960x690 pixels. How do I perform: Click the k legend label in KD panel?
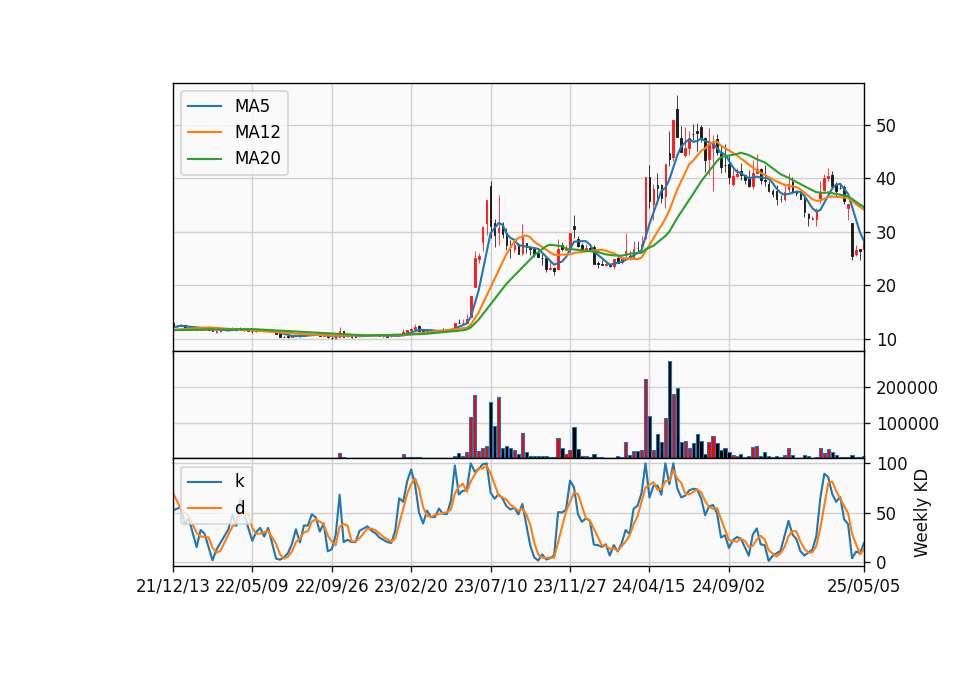pos(240,481)
